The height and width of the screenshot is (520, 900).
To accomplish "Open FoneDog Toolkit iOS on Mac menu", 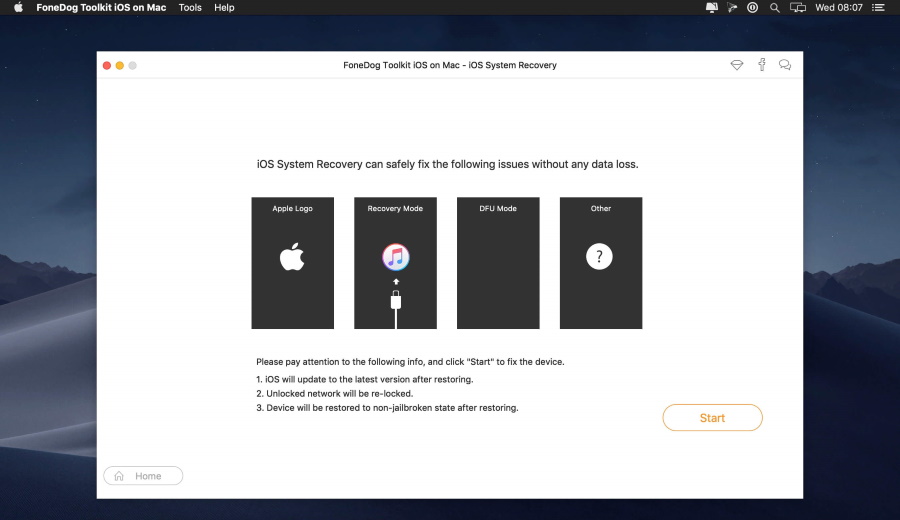I will point(101,7).
